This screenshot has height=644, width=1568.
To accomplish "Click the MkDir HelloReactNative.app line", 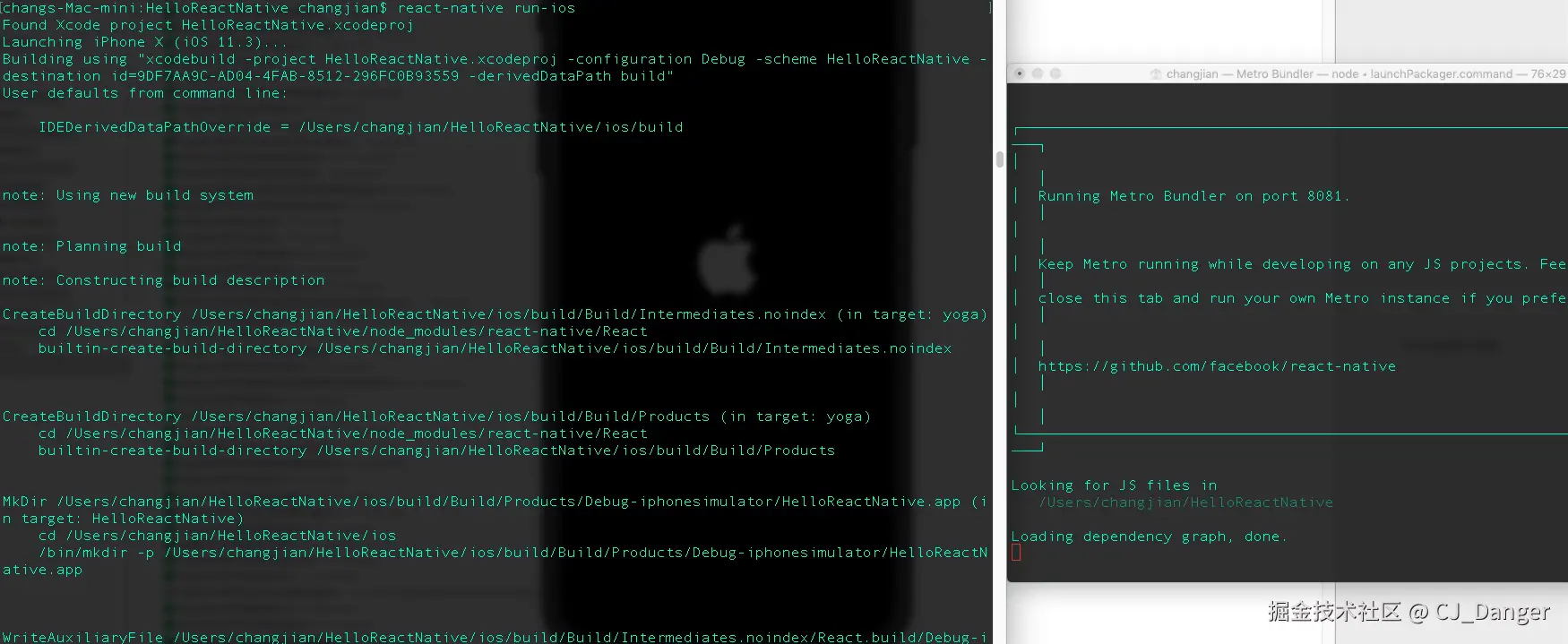I will [495, 502].
